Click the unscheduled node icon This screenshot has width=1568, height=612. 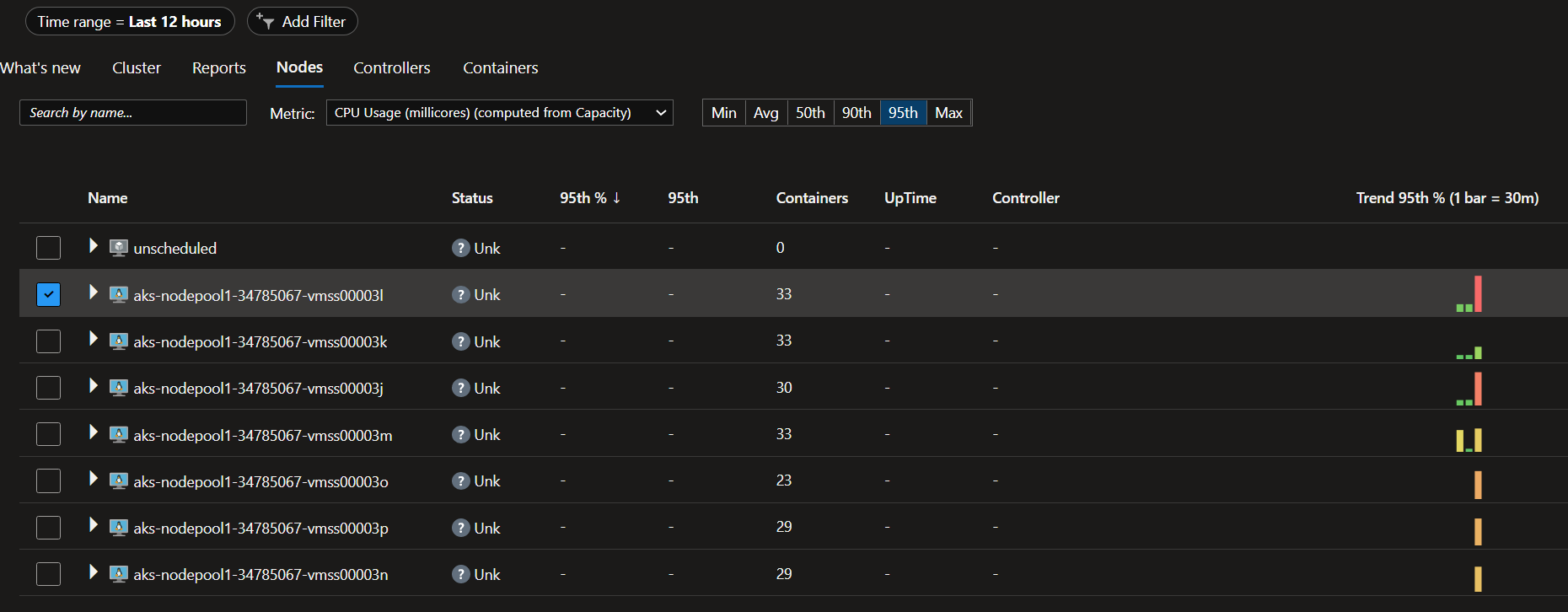coord(119,248)
